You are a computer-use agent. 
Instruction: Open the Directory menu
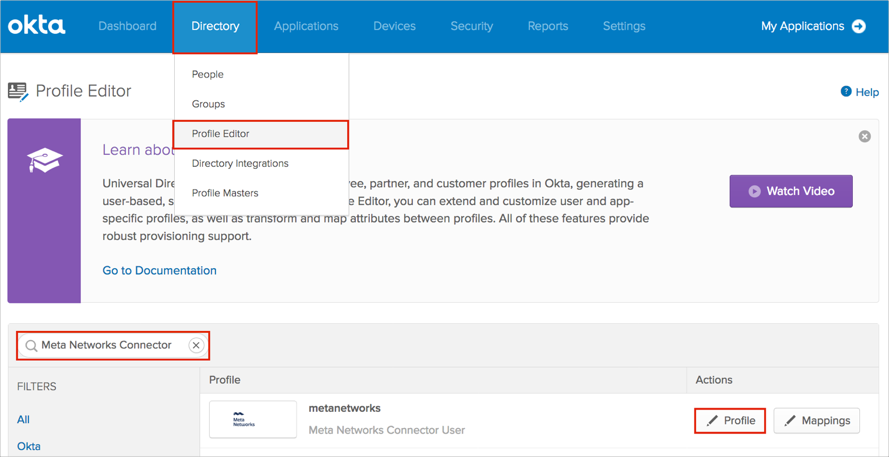215,26
